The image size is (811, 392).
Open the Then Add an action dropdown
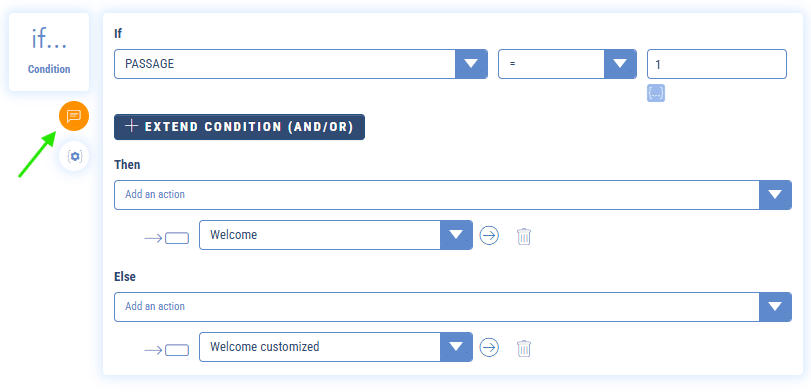click(453, 195)
